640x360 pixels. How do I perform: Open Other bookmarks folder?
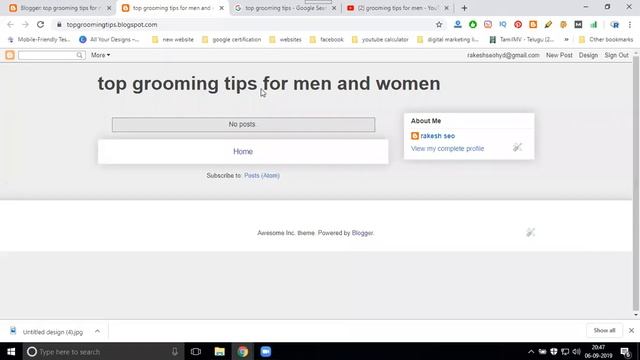pos(606,40)
